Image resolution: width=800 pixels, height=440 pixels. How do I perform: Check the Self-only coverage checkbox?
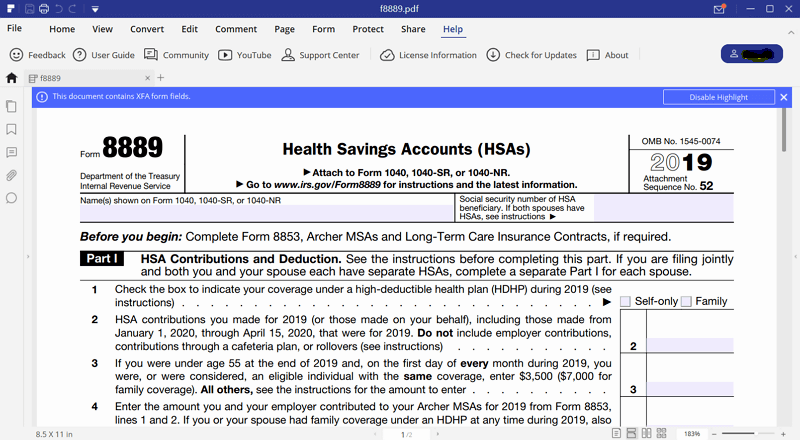625,301
